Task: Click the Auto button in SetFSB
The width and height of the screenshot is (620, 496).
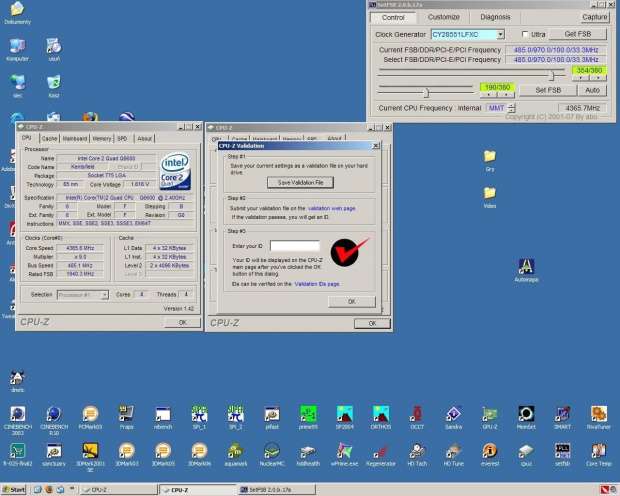Action: point(592,90)
